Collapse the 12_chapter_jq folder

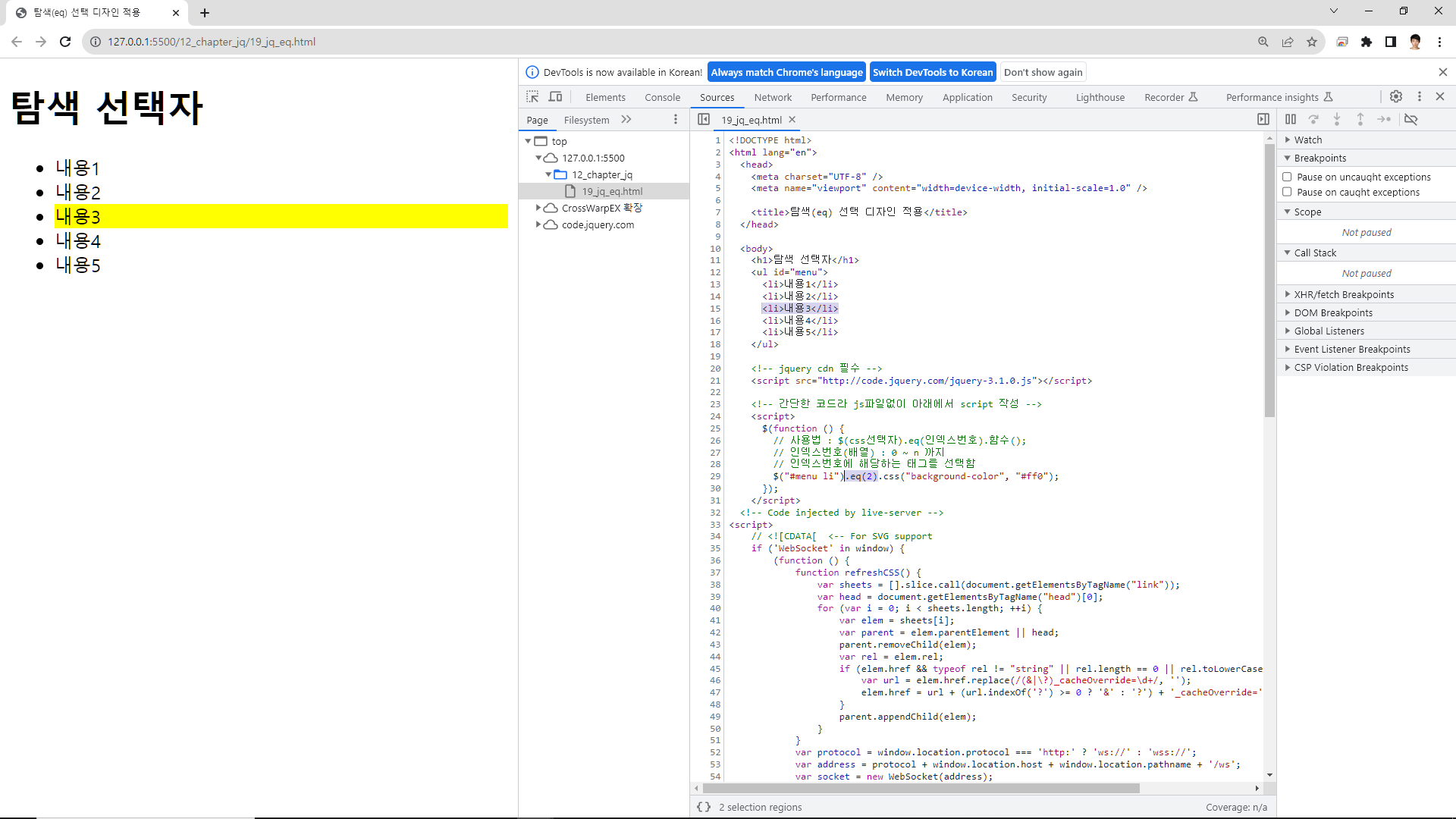click(x=548, y=174)
